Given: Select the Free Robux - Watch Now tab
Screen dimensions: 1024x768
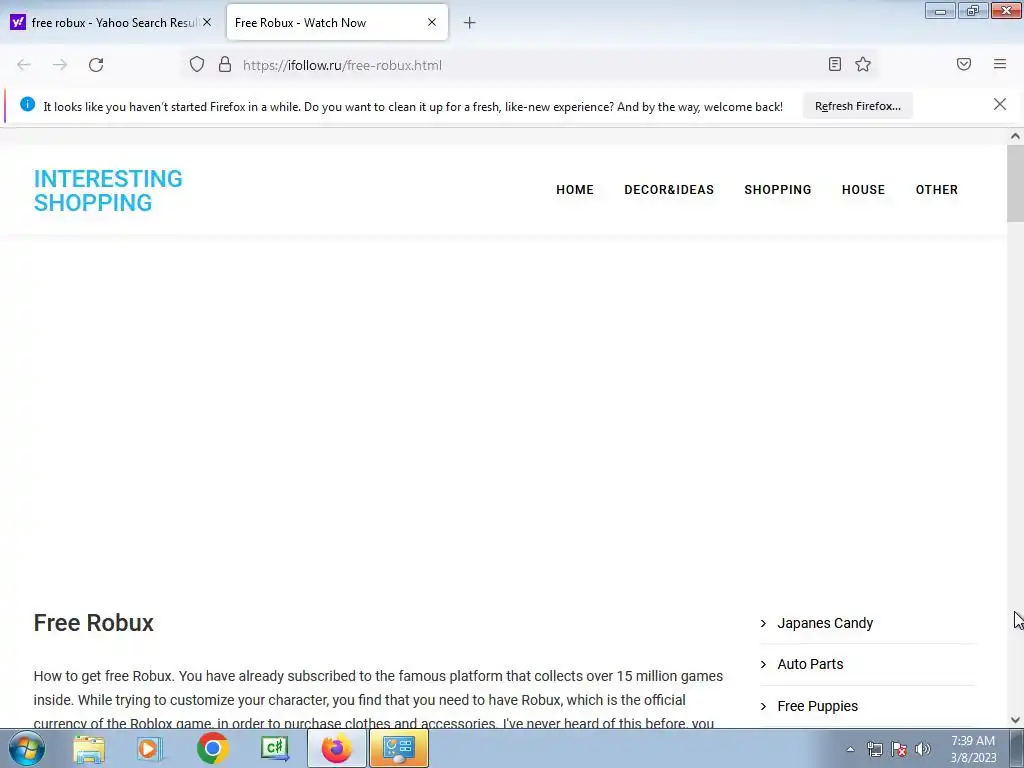Looking at the screenshot, I should pos(337,23).
